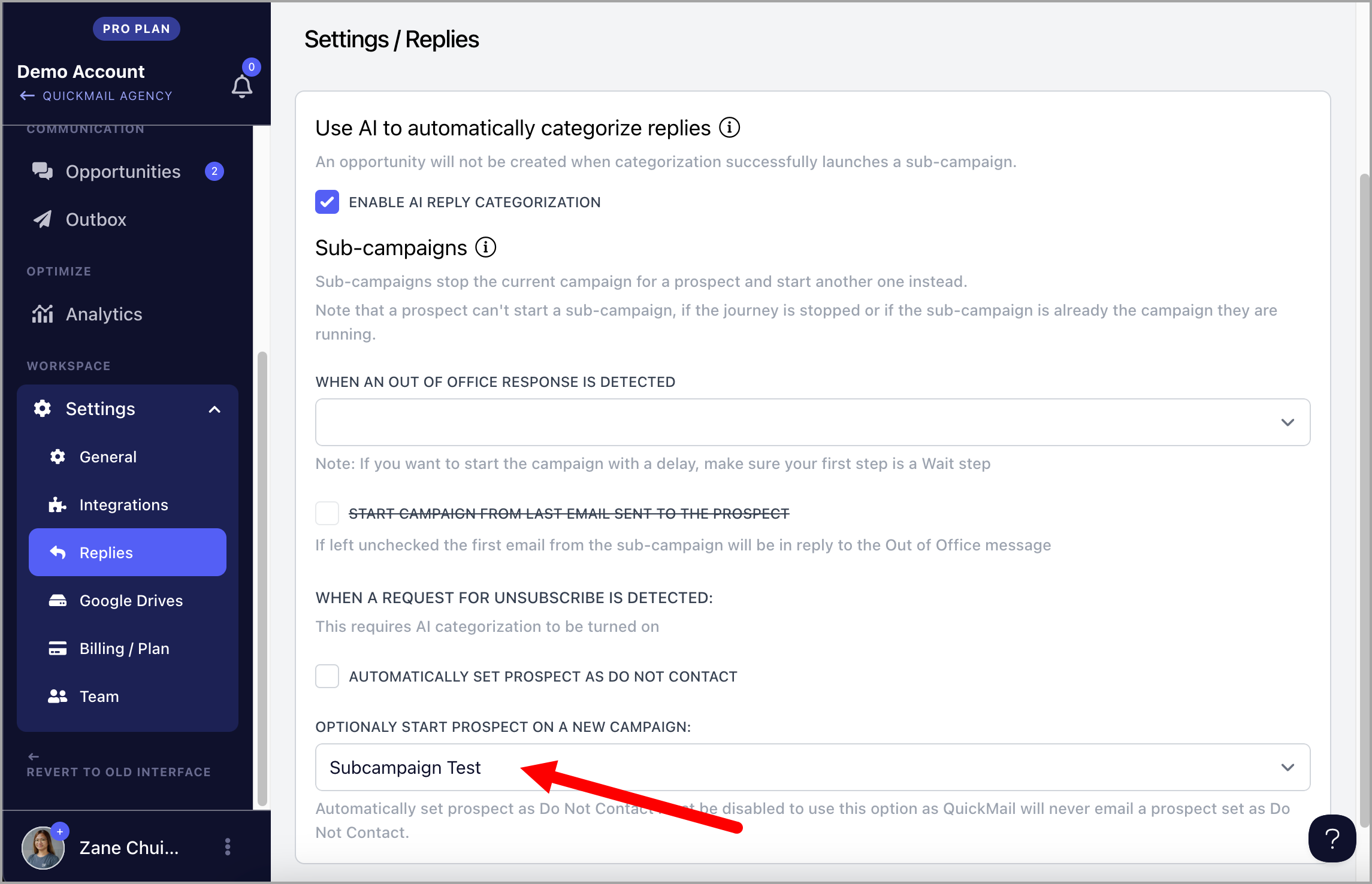Click the General gear icon
1372x884 pixels.
click(x=58, y=457)
